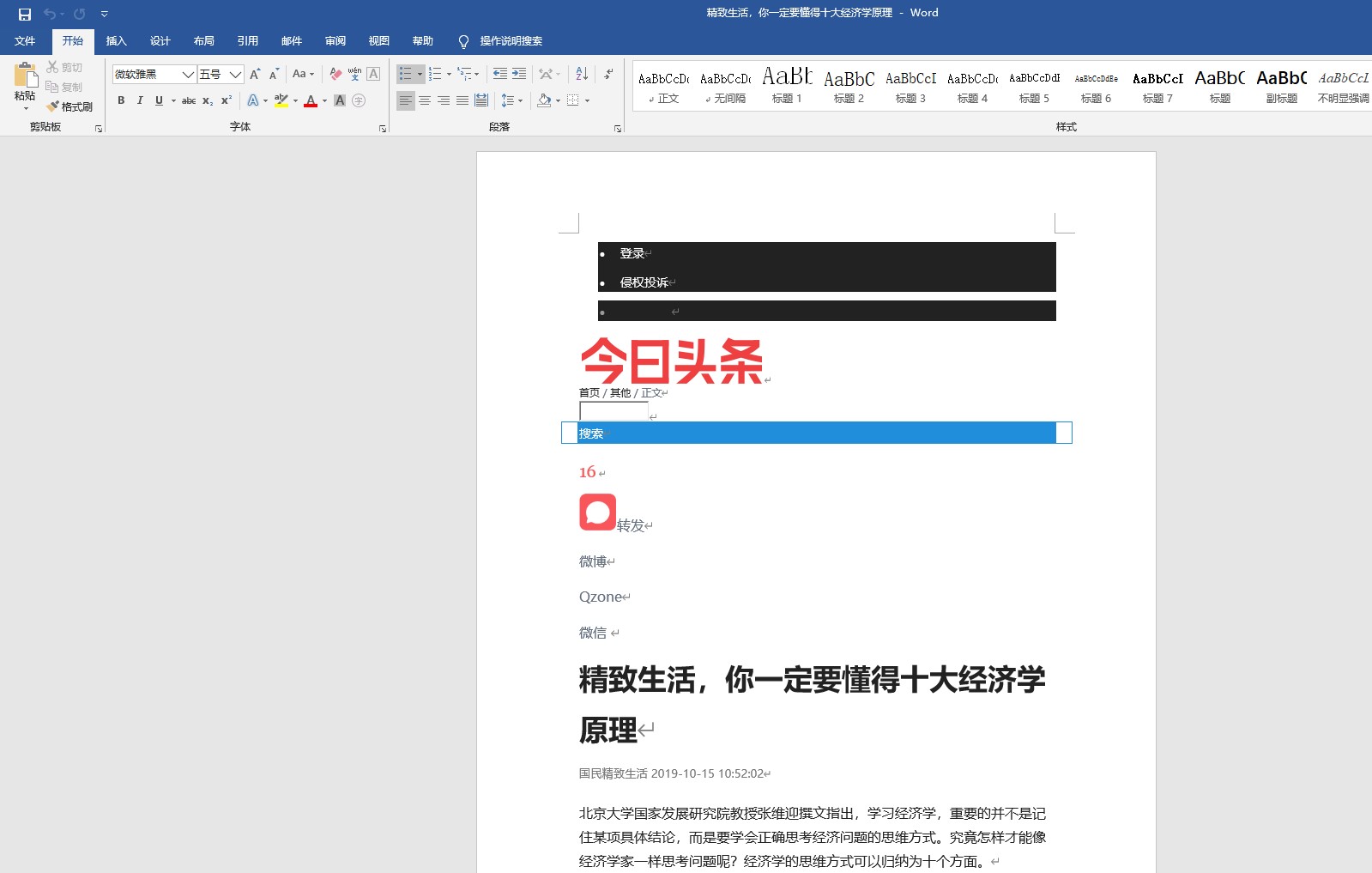This screenshot has width=1372, height=873.
Task: Apply the 副标题 style
Action: click(1281, 86)
